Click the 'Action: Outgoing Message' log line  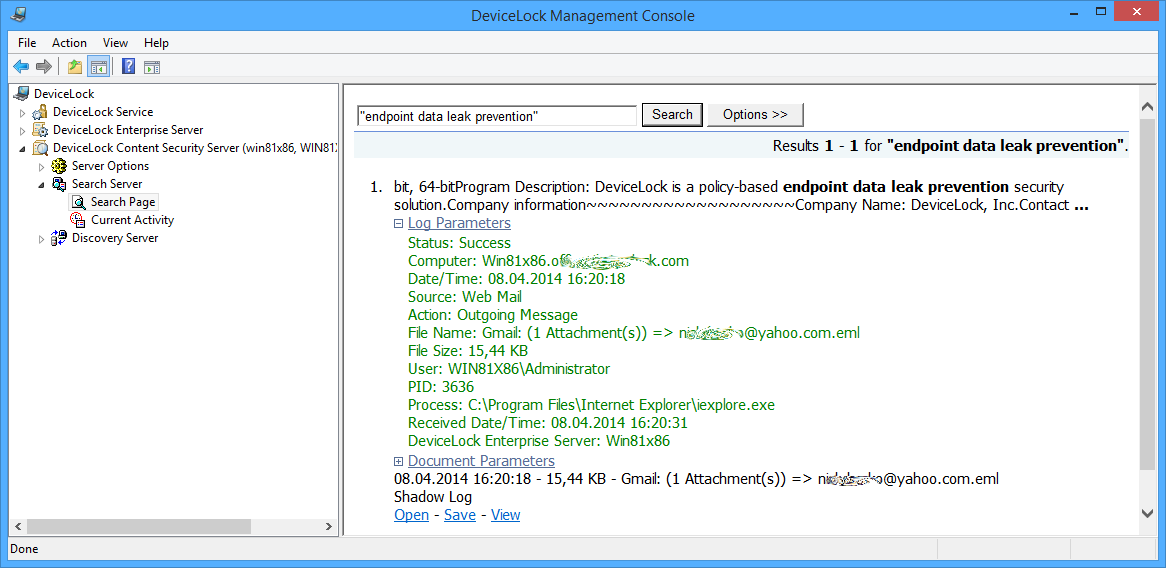(493, 314)
